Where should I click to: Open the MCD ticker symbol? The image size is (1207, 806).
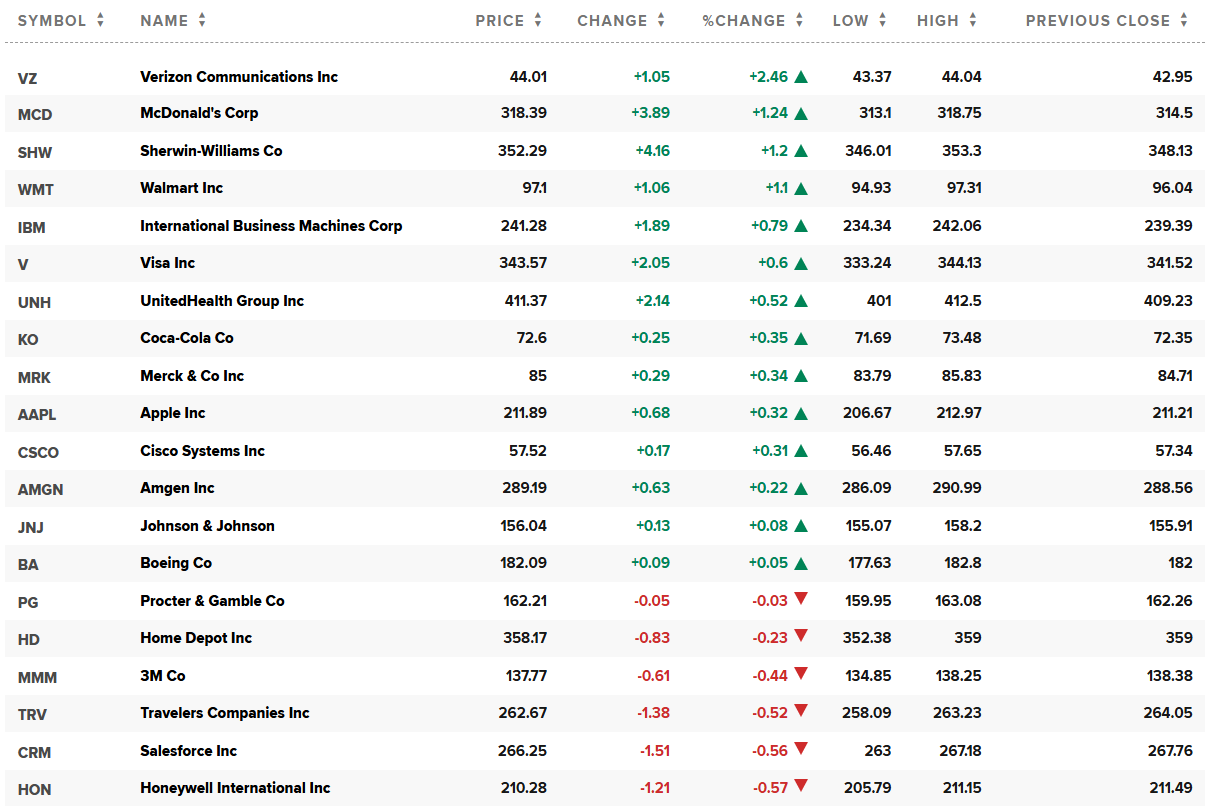(35, 114)
